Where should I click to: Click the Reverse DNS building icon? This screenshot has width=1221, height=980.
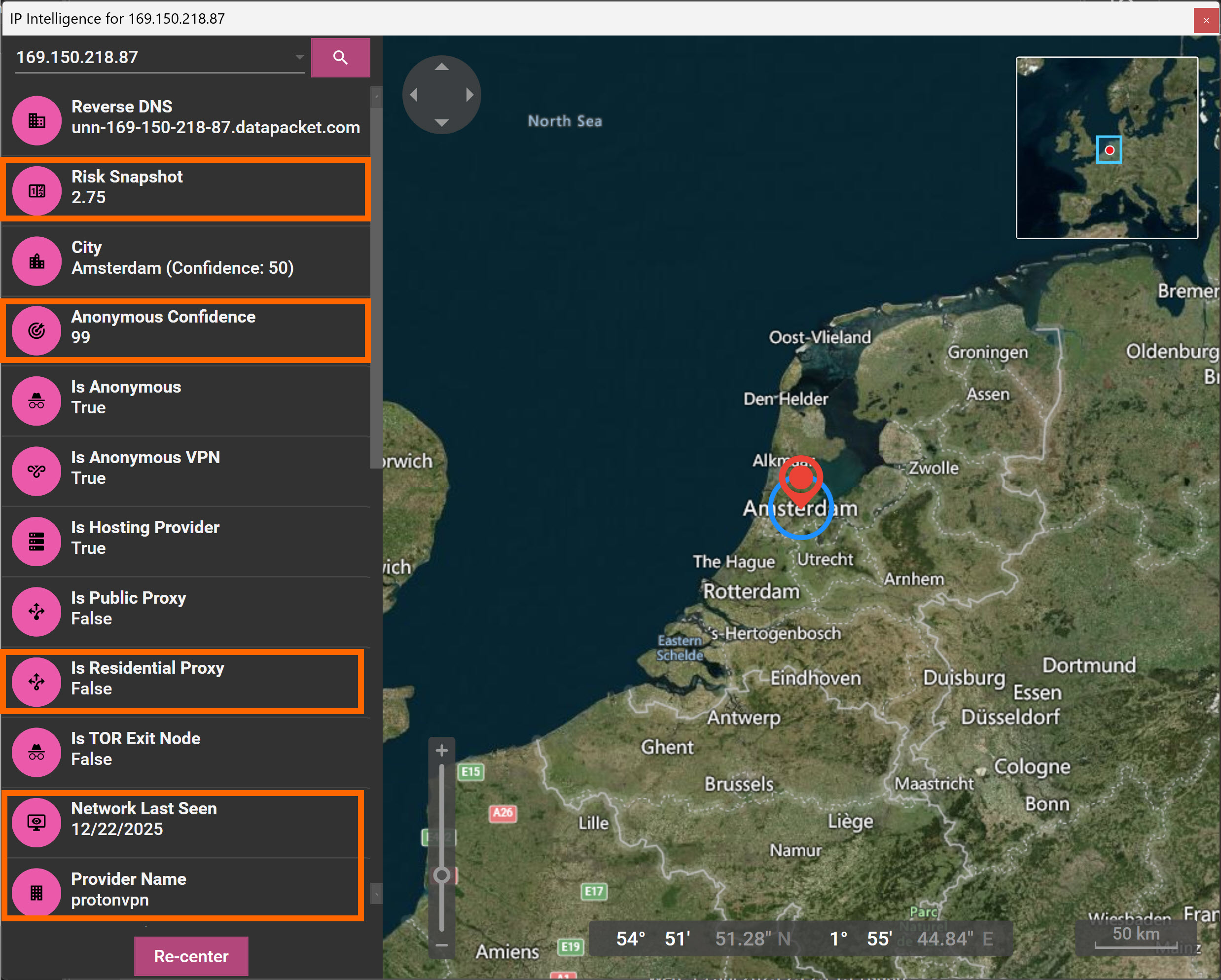coord(37,121)
